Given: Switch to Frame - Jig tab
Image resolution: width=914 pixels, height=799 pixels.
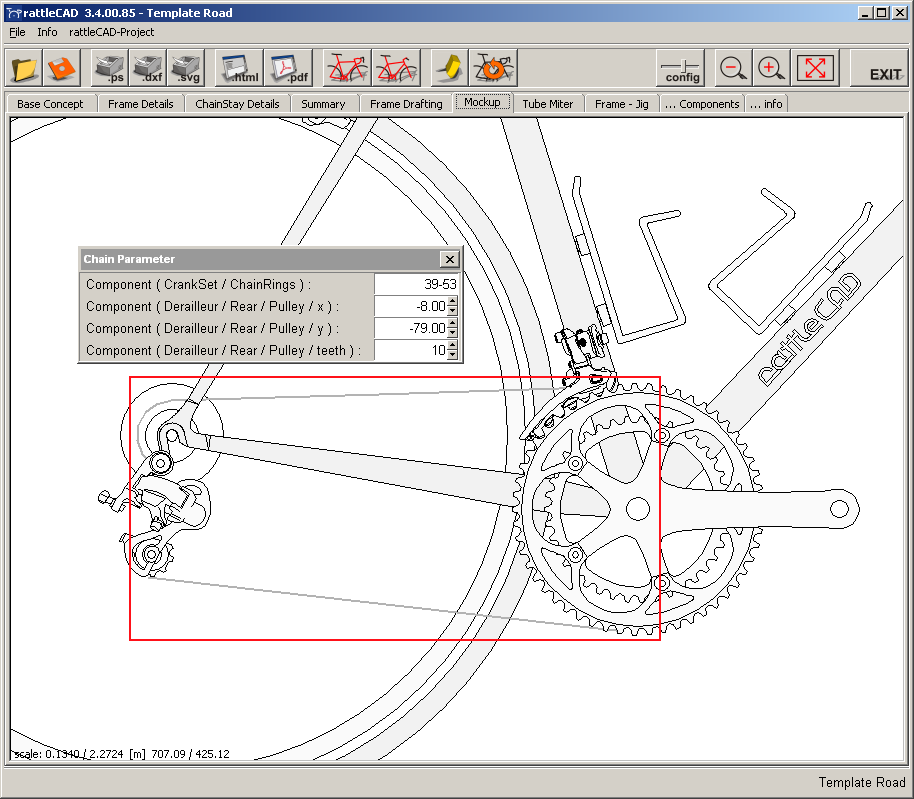Looking at the screenshot, I should click(621, 104).
